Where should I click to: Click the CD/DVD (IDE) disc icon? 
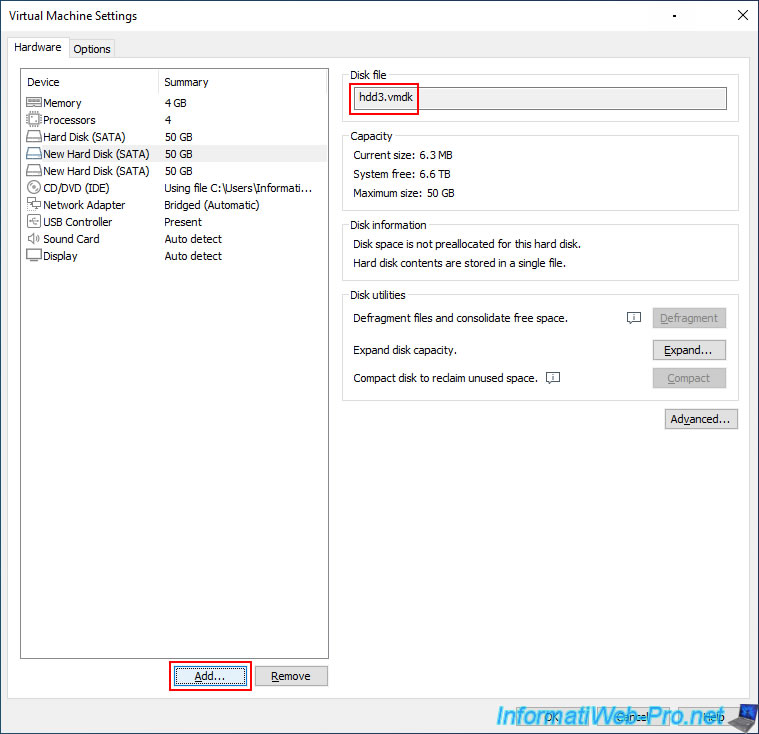pyautogui.click(x=33, y=188)
